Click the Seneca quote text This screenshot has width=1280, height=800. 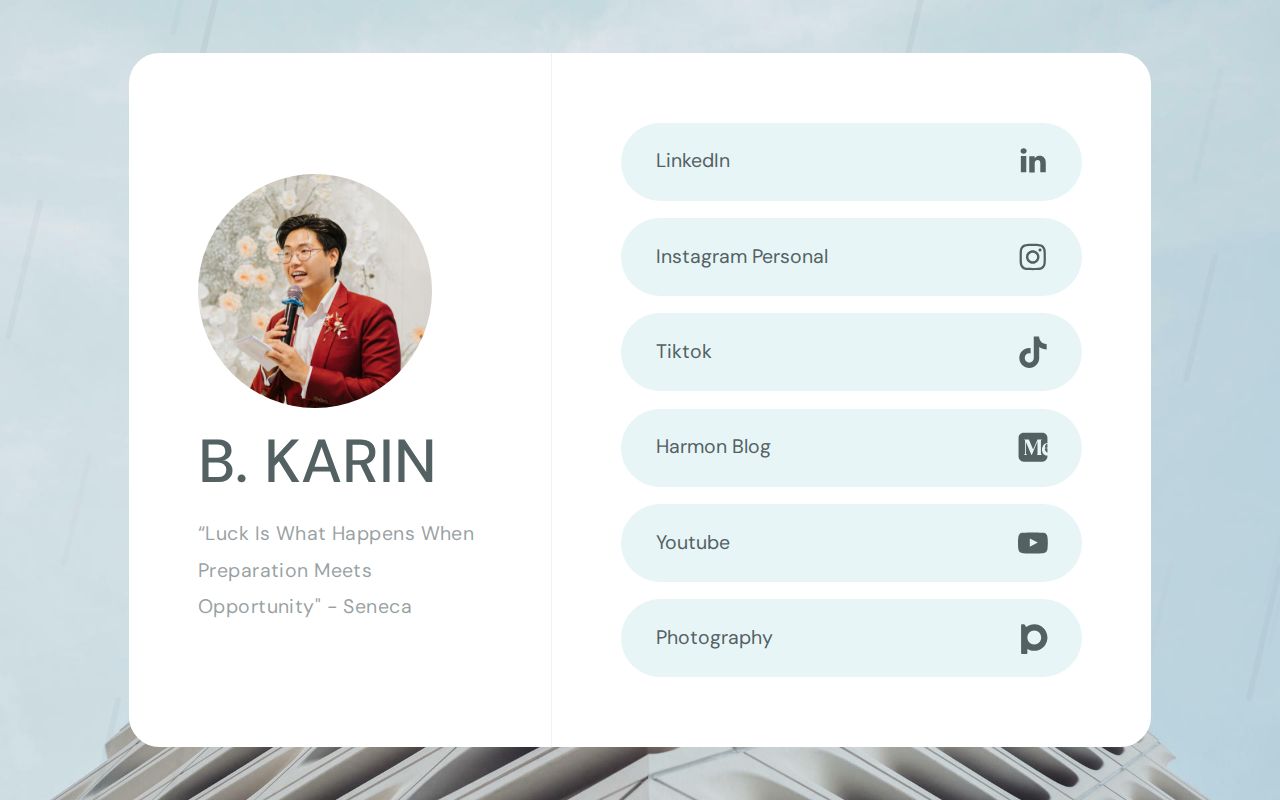tap(335, 570)
